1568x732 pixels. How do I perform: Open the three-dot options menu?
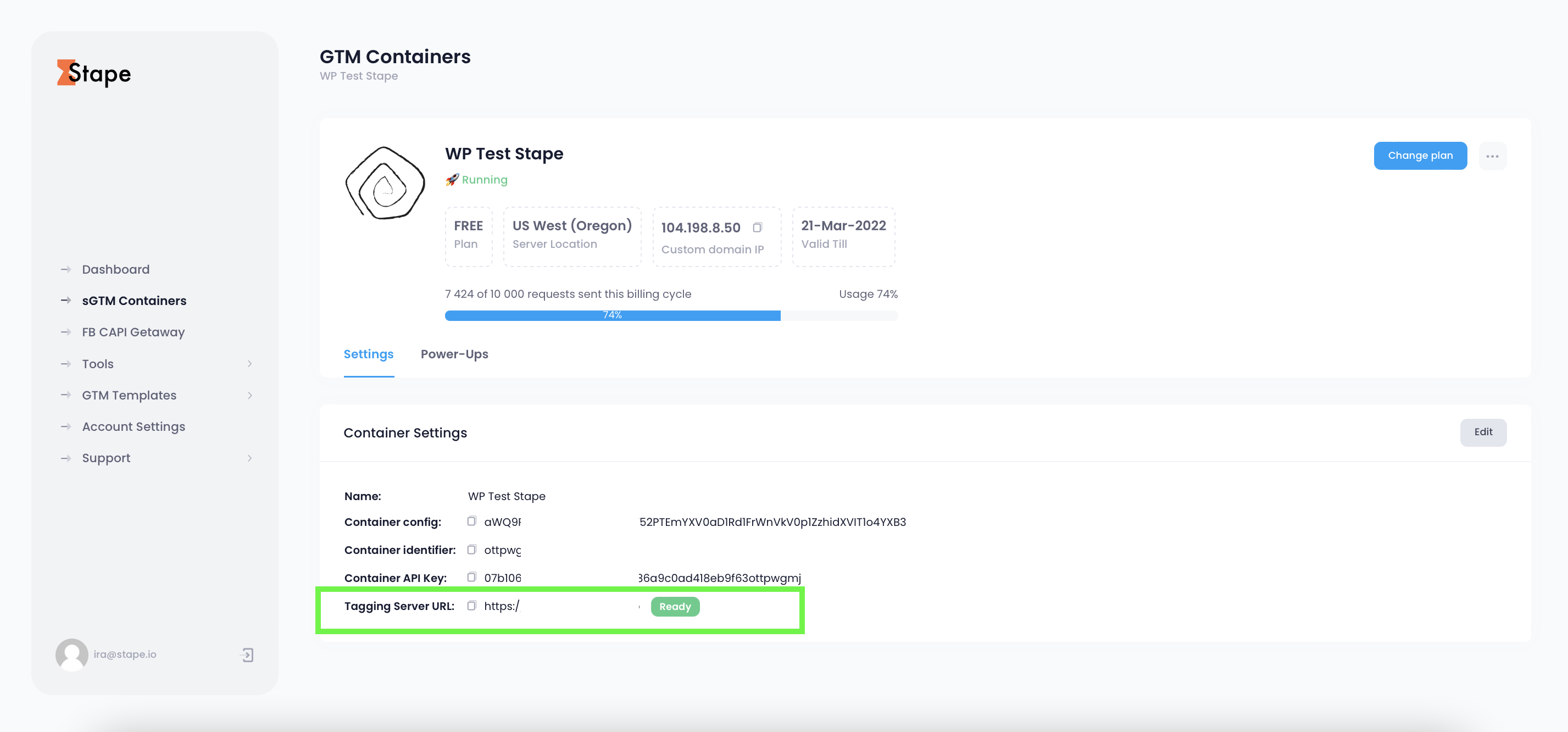(x=1493, y=156)
